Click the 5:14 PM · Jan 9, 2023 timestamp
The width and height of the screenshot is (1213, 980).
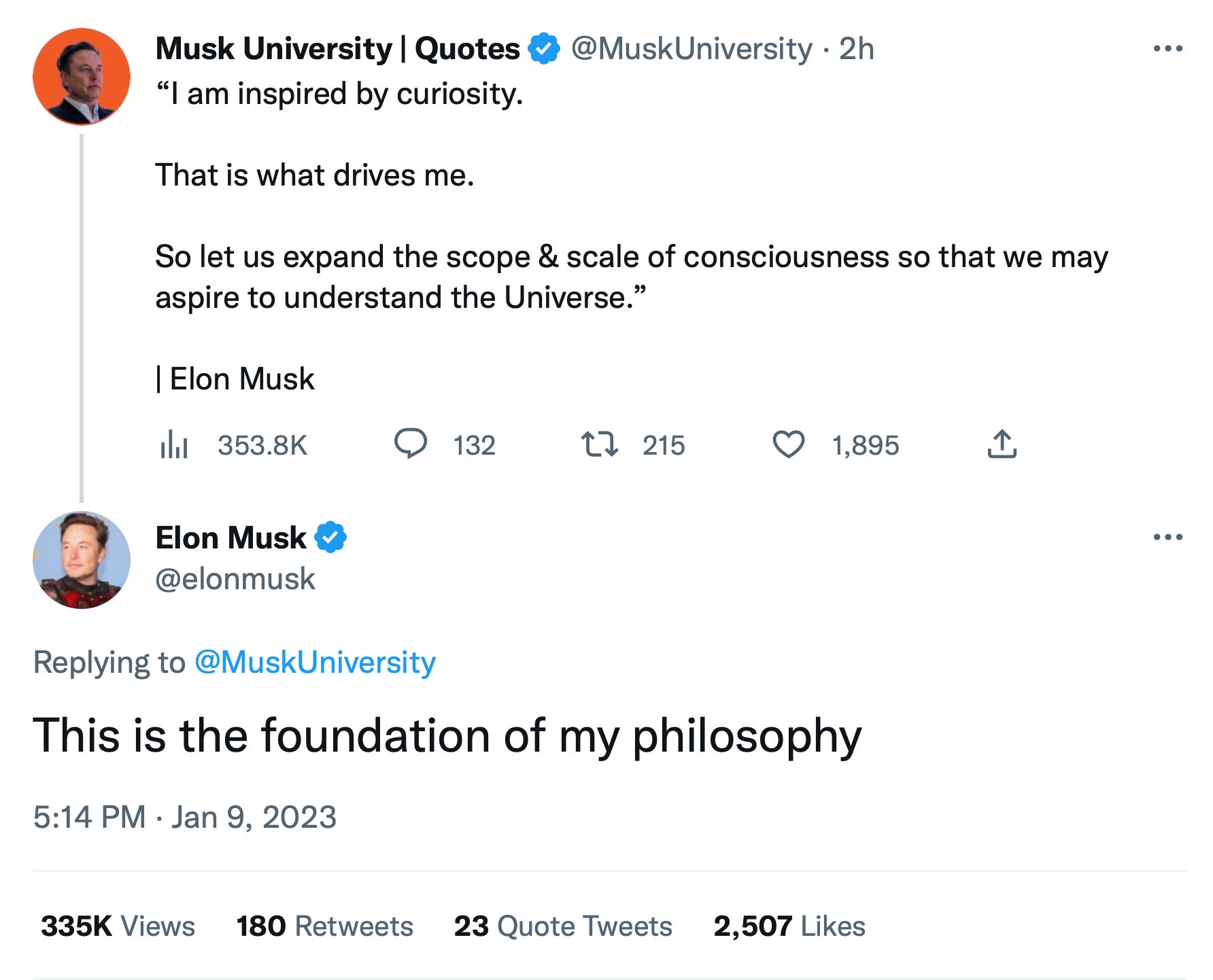pyautogui.click(x=185, y=817)
